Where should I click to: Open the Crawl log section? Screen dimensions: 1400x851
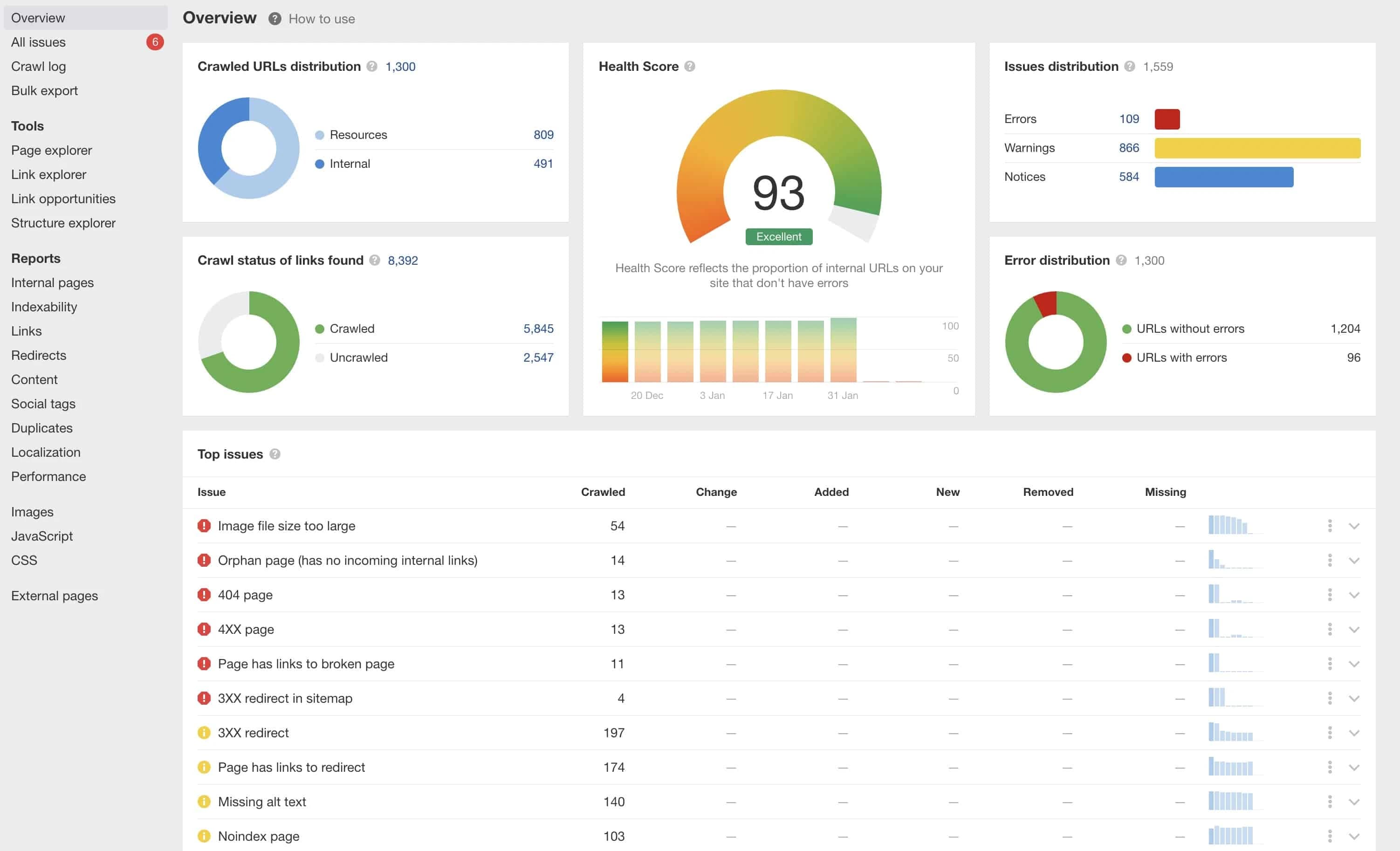point(39,66)
